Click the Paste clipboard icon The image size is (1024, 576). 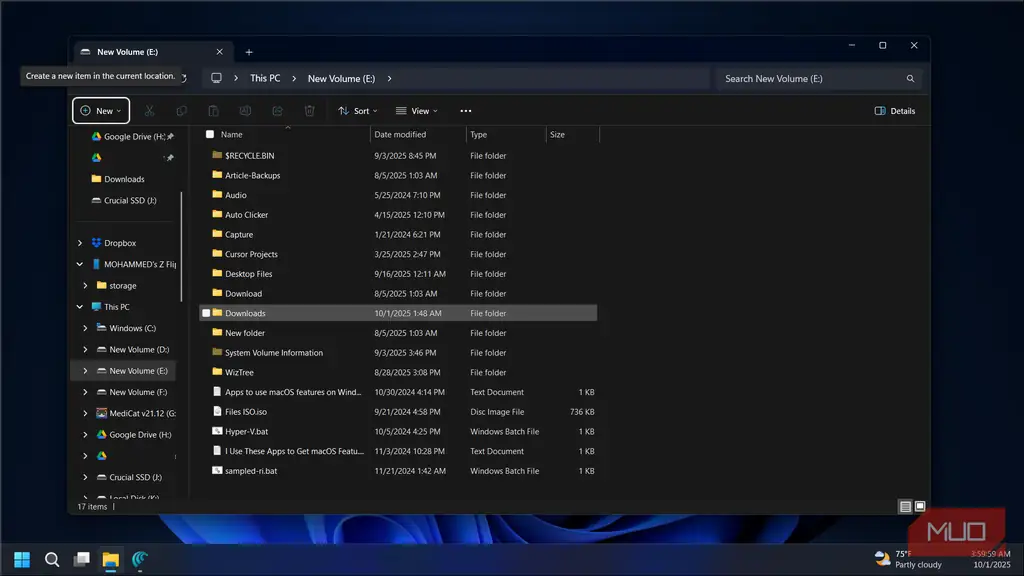click(x=214, y=111)
